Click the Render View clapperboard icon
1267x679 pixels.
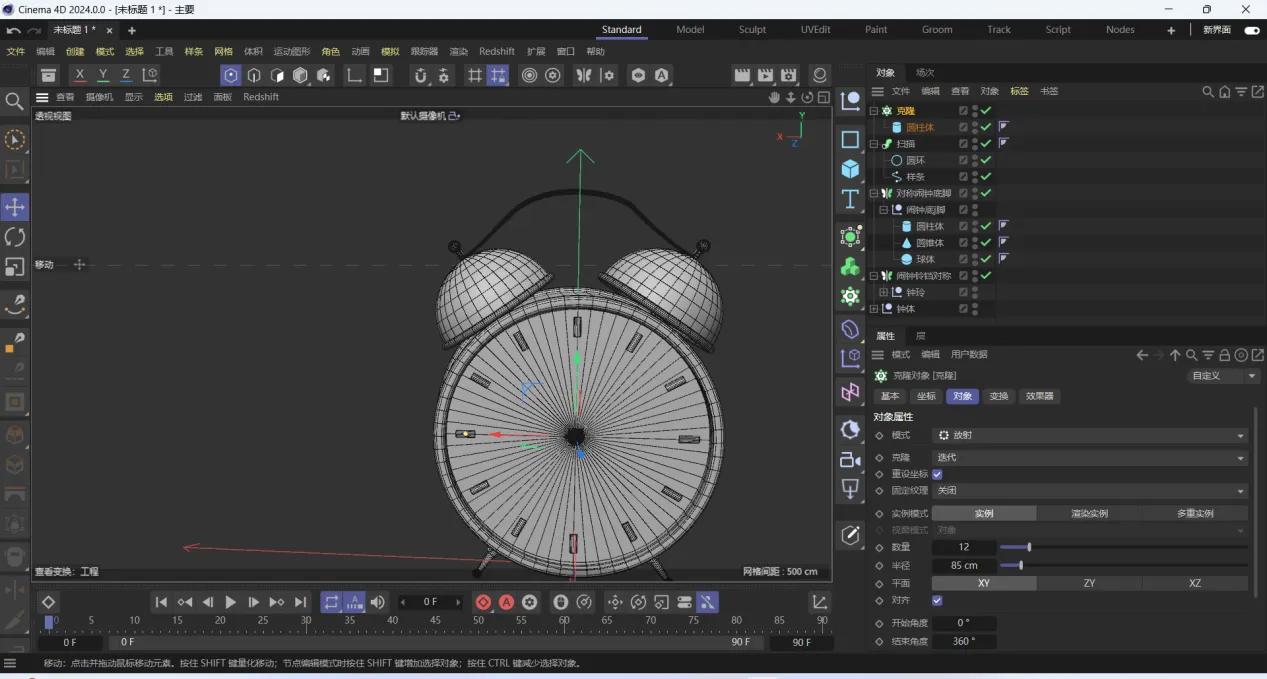coord(742,75)
